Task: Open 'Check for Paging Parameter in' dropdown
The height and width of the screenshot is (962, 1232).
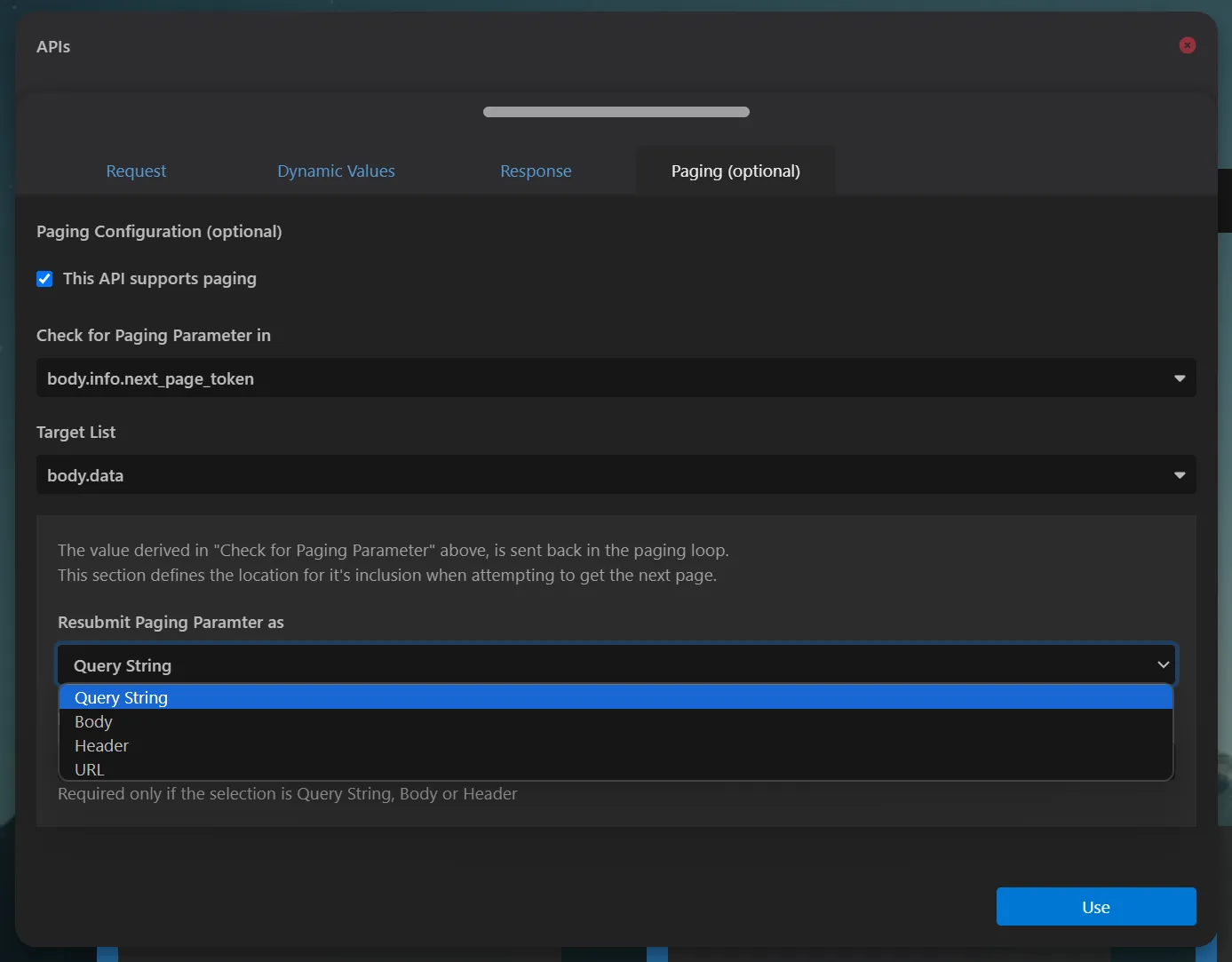Action: 616,378
